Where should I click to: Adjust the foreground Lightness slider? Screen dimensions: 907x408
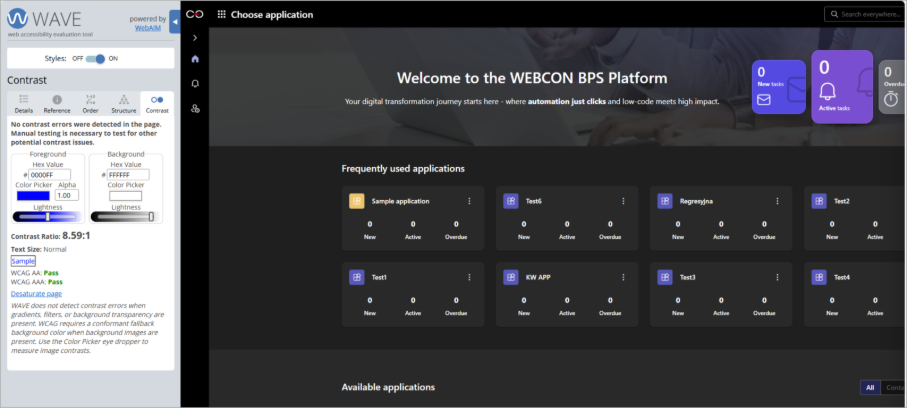point(47,216)
